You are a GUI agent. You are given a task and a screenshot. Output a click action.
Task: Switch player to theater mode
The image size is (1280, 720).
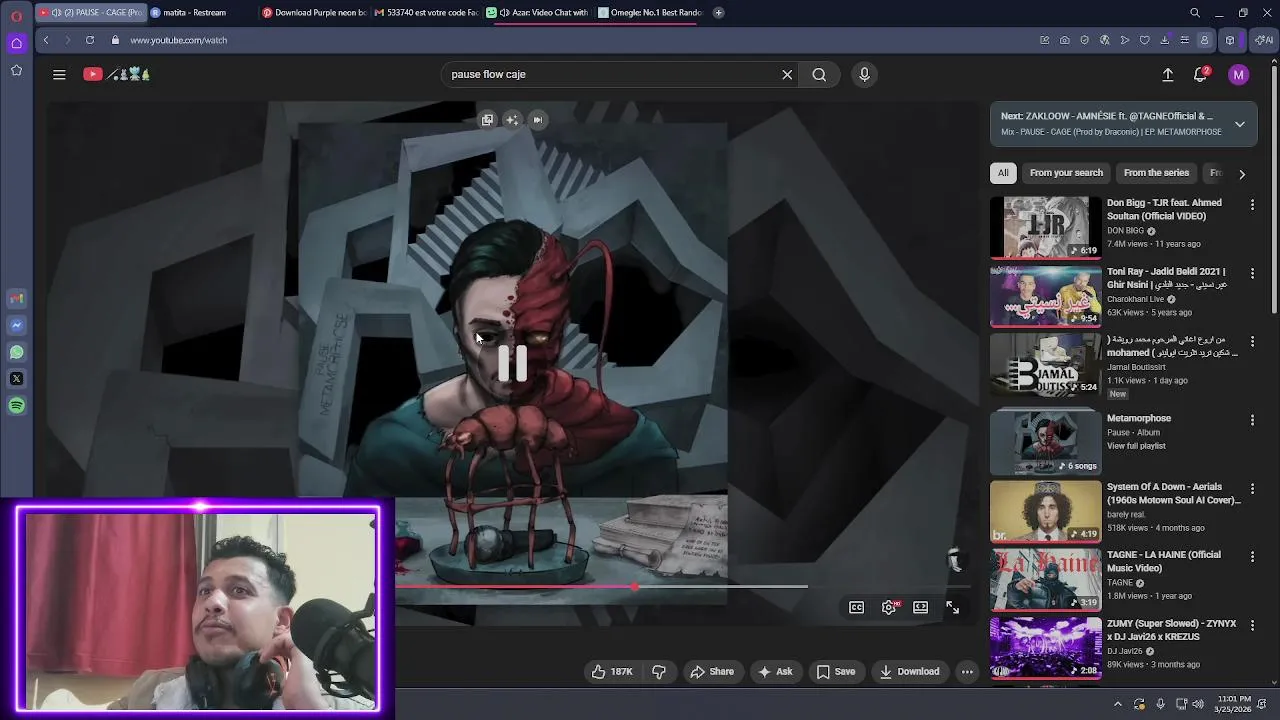tap(921, 607)
